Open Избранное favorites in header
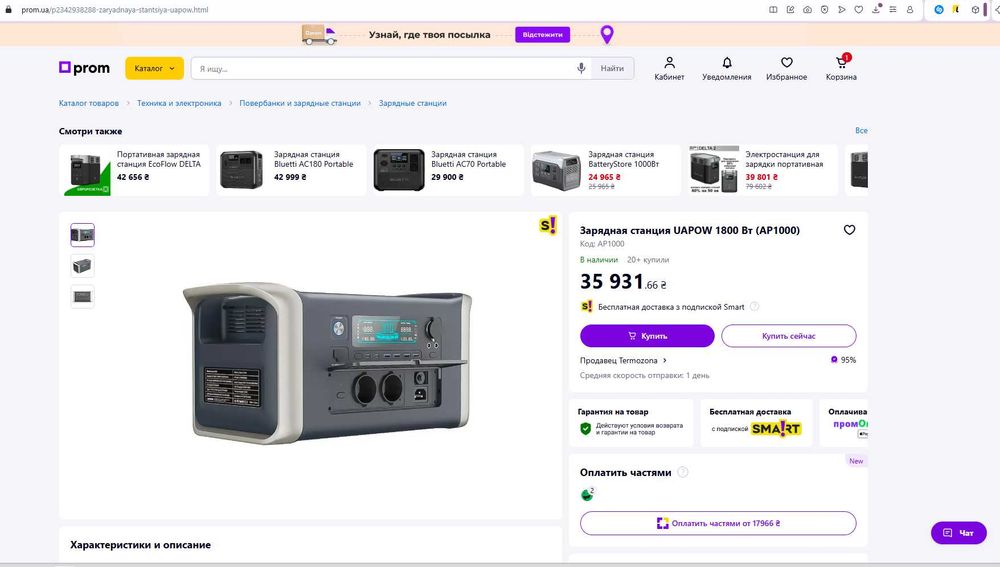Image resolution: width=1000 pixels, height=567 pixels. pos(786,69)
